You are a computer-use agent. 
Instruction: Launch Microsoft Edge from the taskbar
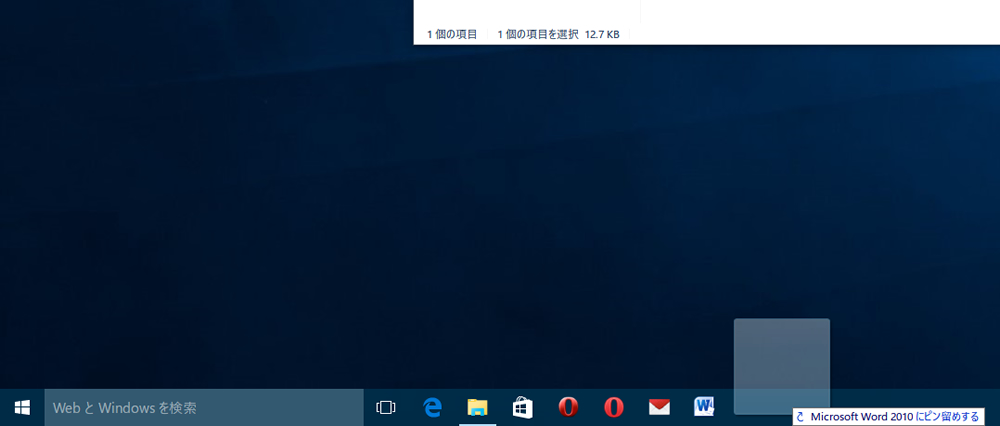point(432,407)
